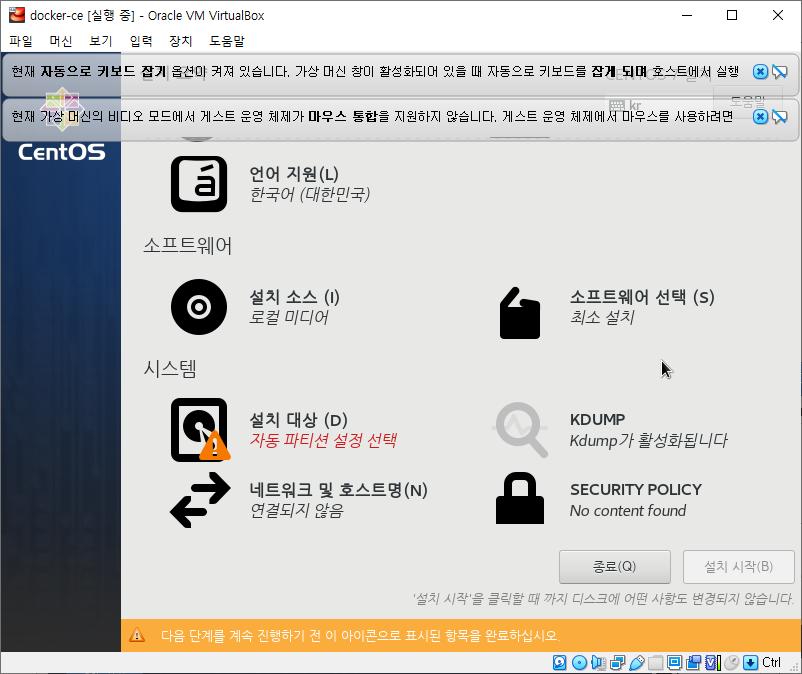The image size is (802, 674).
Task: Click the KDUMP magnifier icon
Action: [x=521, y=430]
